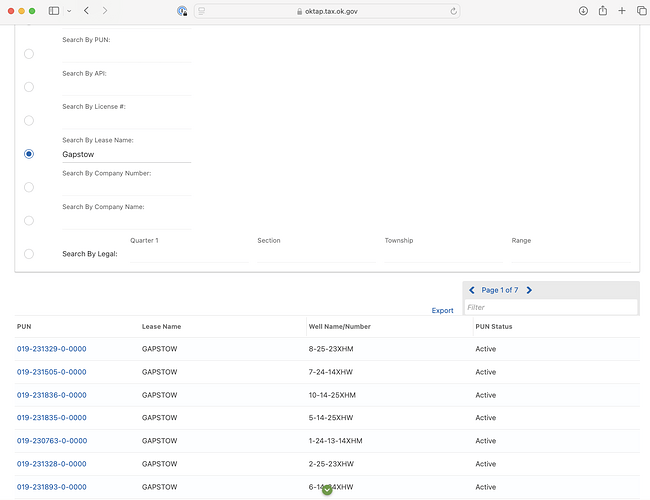This screenshot has width=650, height=500.
Task: Sort by the Lease Name column header
Action: 161,326
